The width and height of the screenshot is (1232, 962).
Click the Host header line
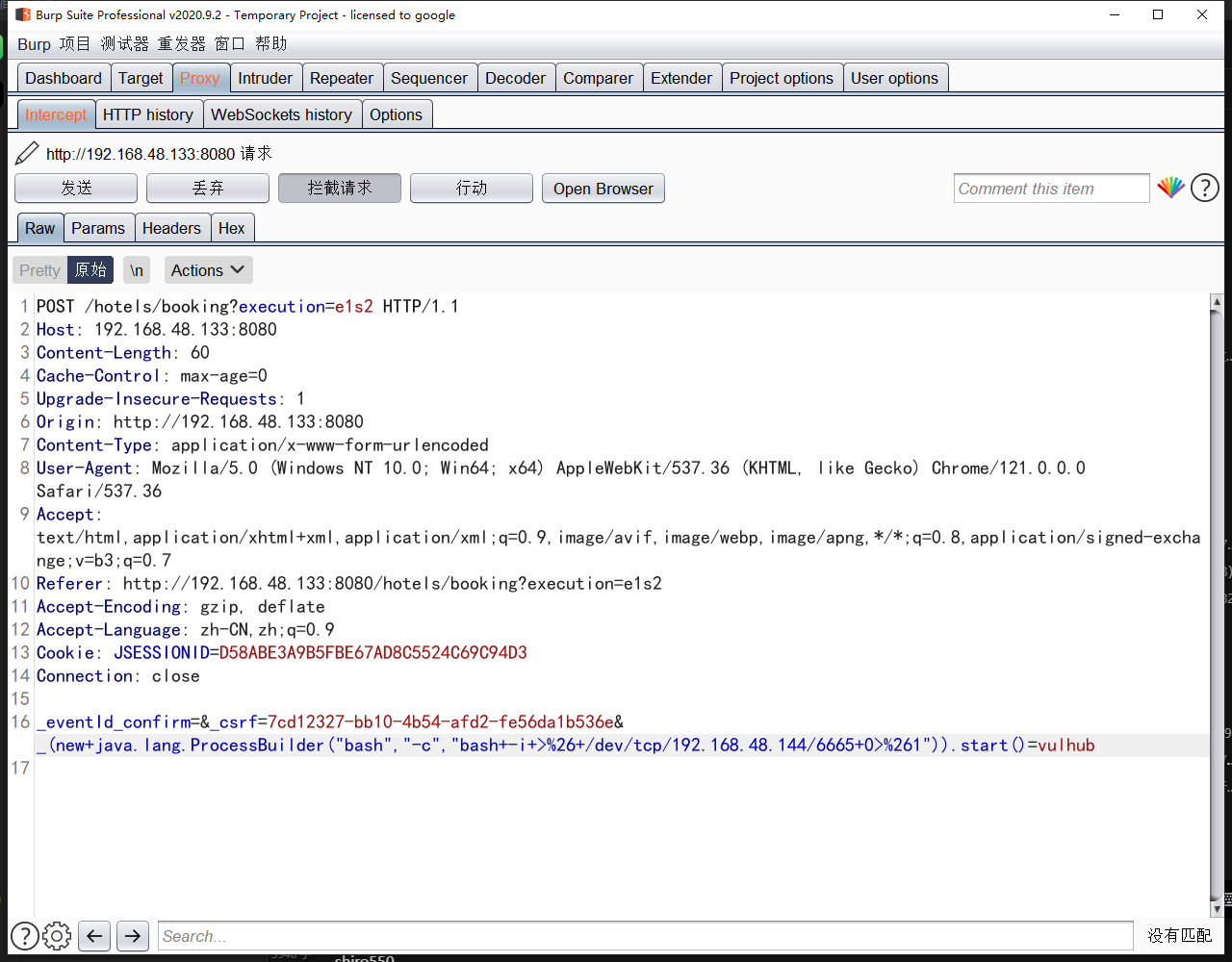(157, 329)
